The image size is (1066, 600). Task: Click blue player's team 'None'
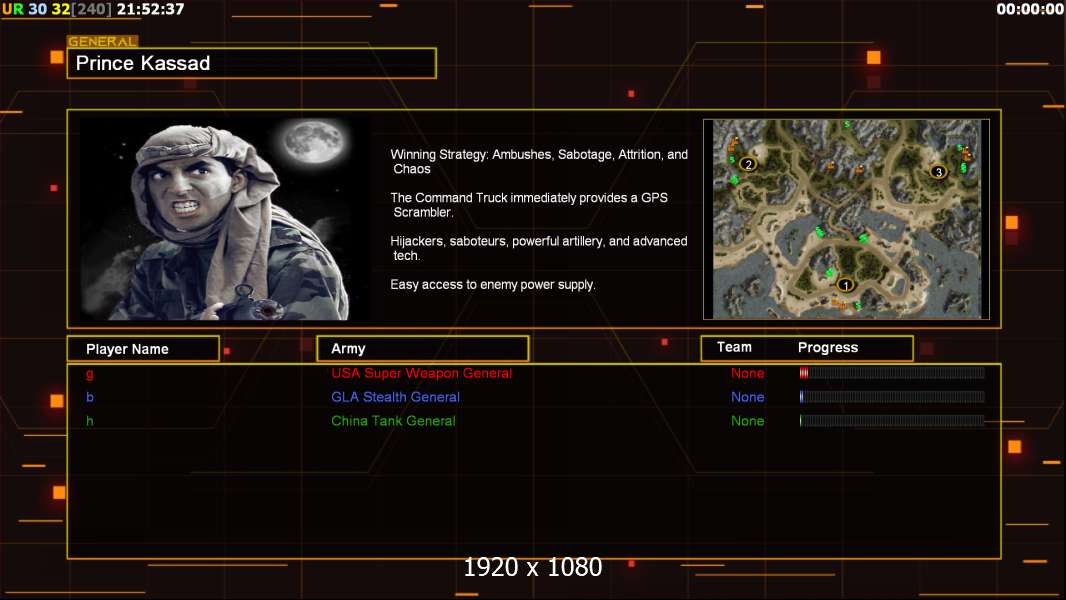pos(747,397)
